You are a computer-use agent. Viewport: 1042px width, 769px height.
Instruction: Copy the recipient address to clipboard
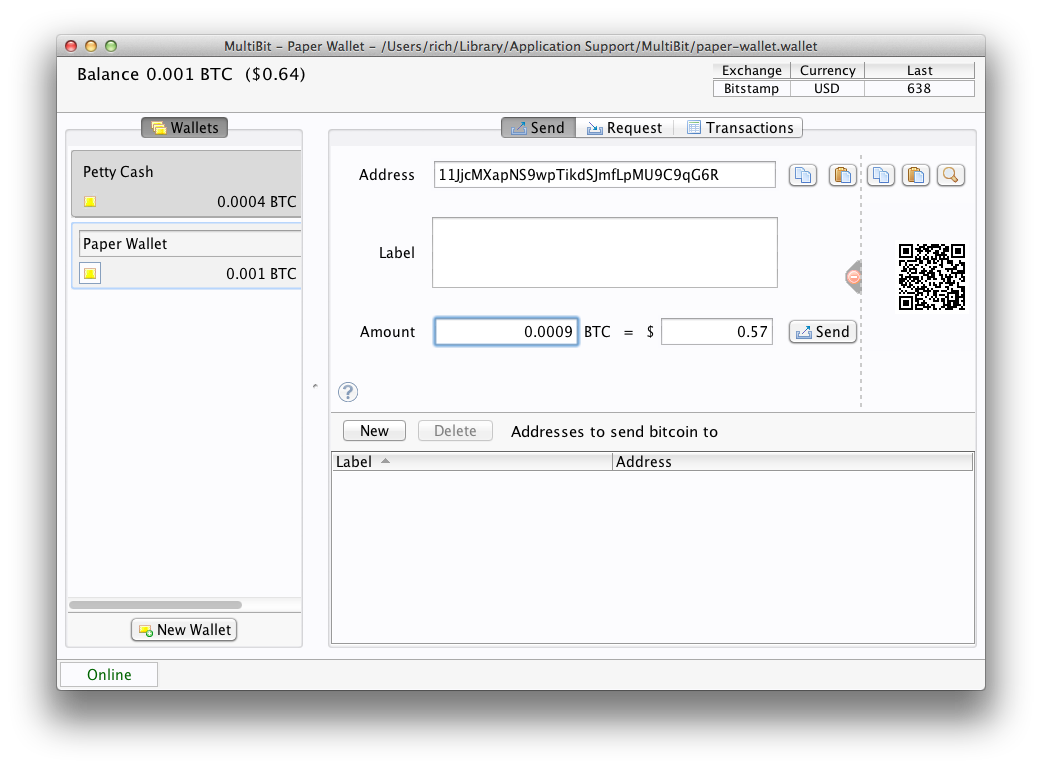[803, 175]
